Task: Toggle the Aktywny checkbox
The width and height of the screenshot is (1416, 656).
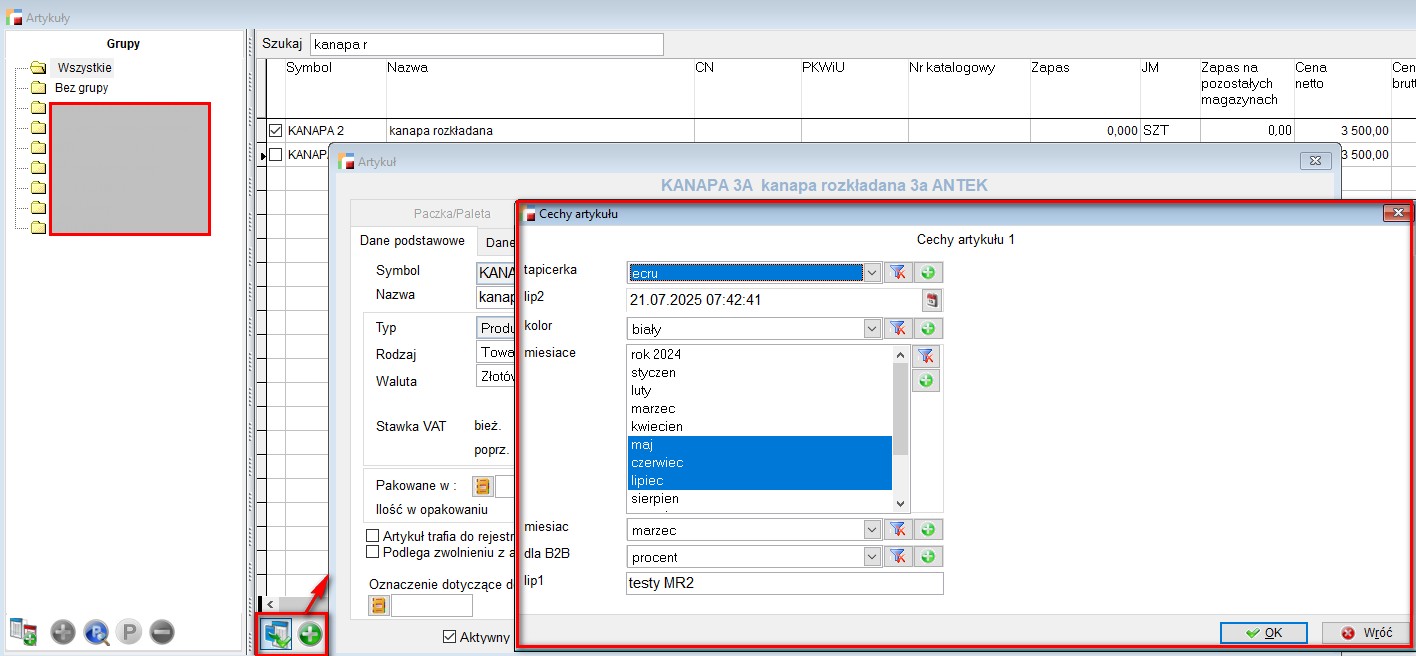Action: point(450,637)
